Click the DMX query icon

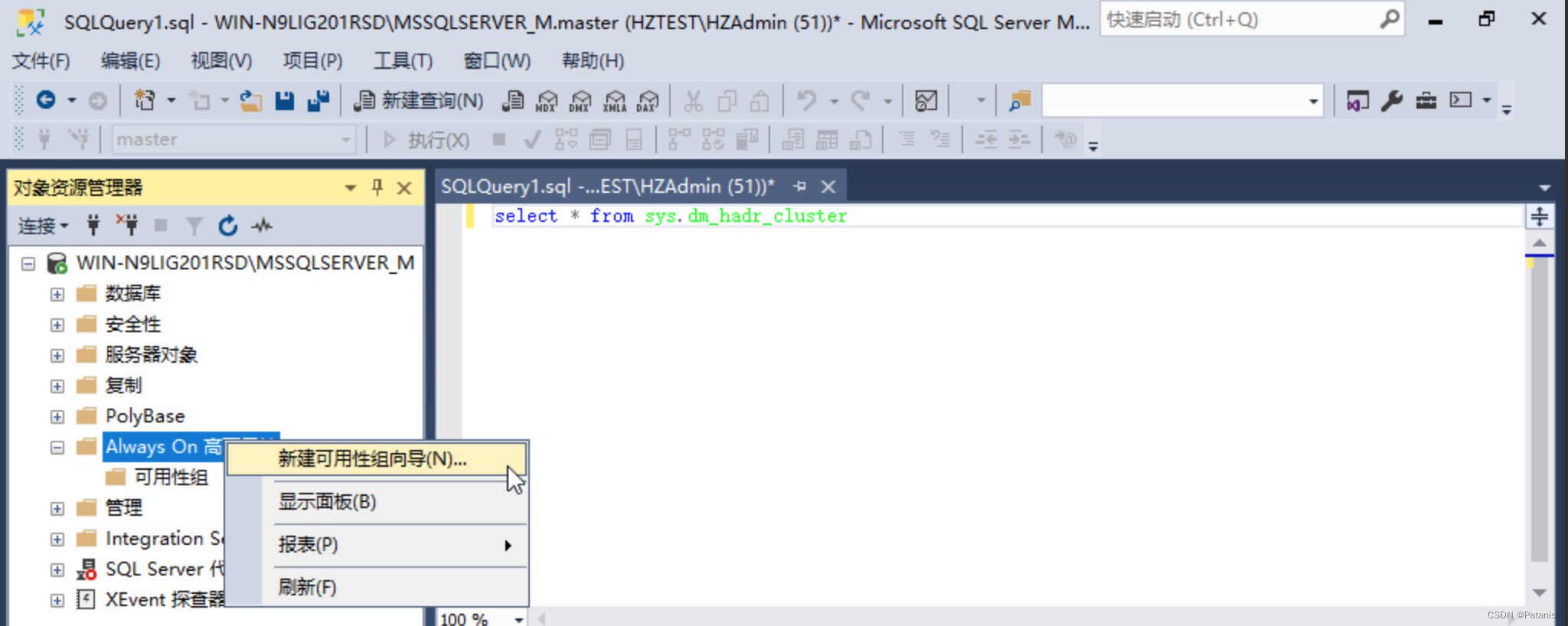[x=580, y=100]
